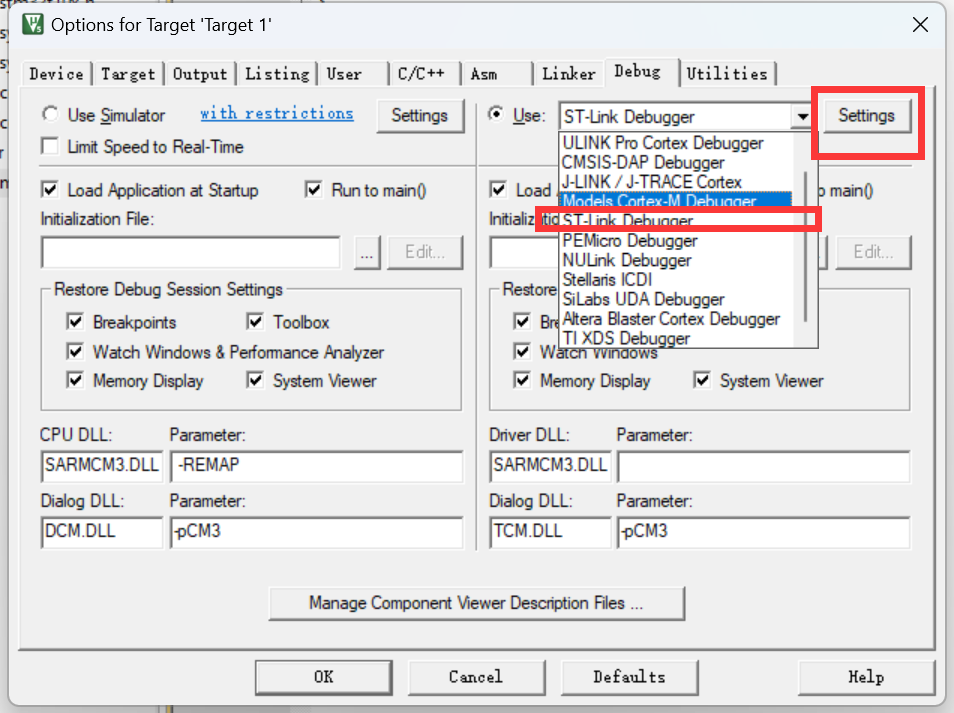The width and height of the screenshot is (954, 713).
Task: Collapse the debugger dropdown arrow
Action: (x=803, y=116)
